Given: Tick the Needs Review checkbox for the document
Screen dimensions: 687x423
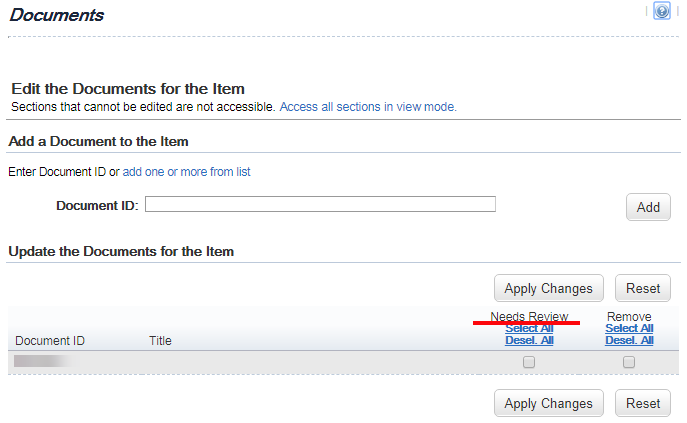Looking at the screenshot, I should pyautogui.click(x=529, y=362).
